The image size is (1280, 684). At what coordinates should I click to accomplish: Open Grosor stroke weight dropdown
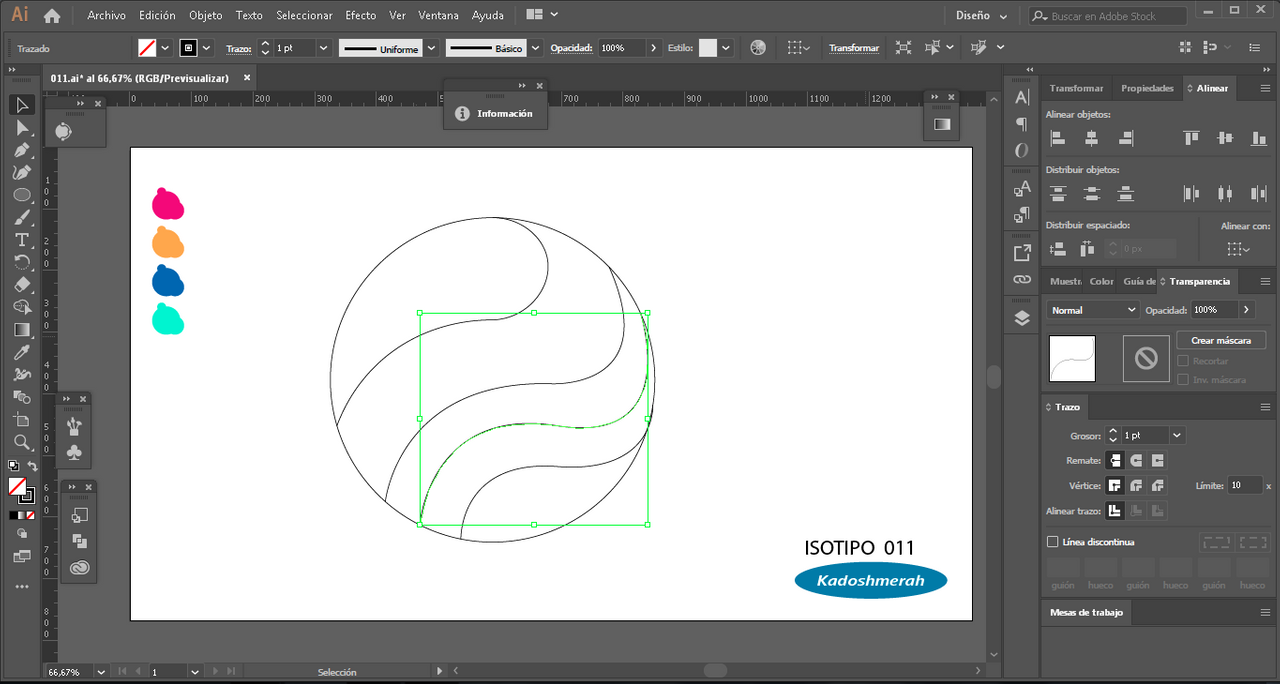click(x=1177, y=436)
